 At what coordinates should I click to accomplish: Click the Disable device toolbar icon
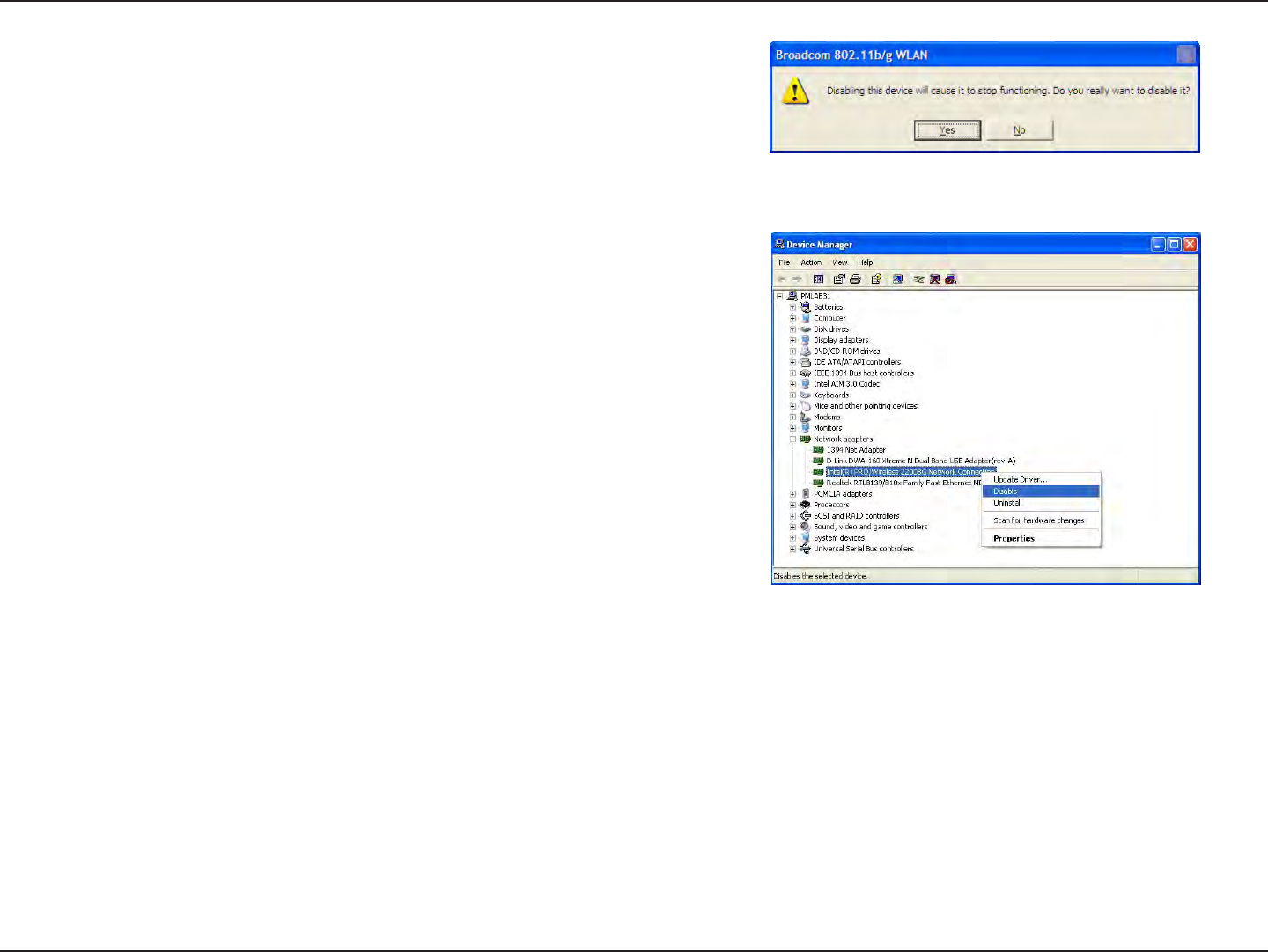(951, 279)
